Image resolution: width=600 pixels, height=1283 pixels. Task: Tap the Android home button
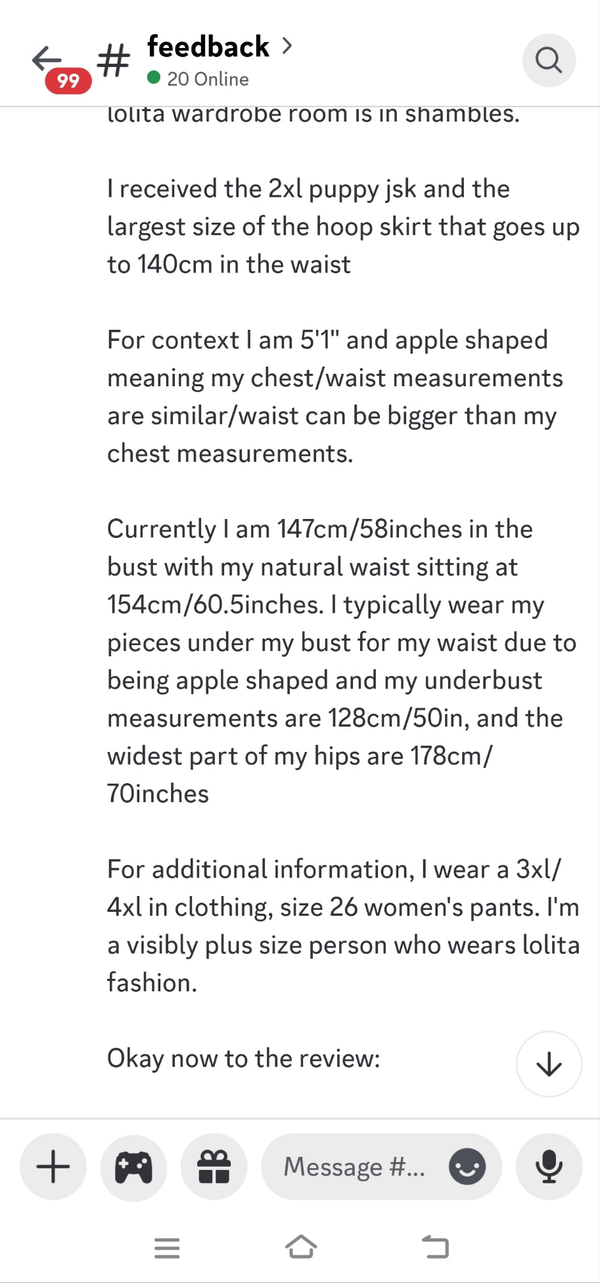pyautogui.click(x=300, y=1248)
